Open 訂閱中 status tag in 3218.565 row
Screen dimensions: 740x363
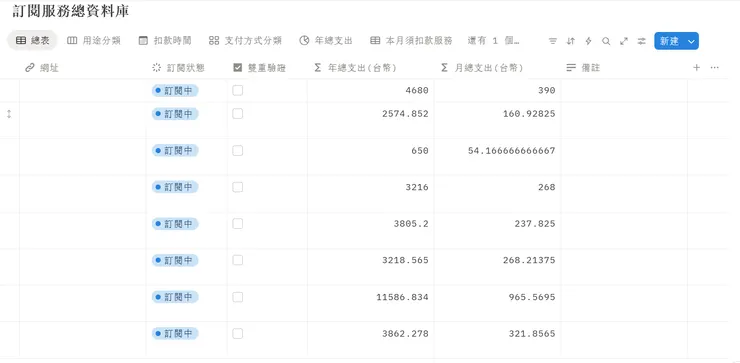coord(175,260)
